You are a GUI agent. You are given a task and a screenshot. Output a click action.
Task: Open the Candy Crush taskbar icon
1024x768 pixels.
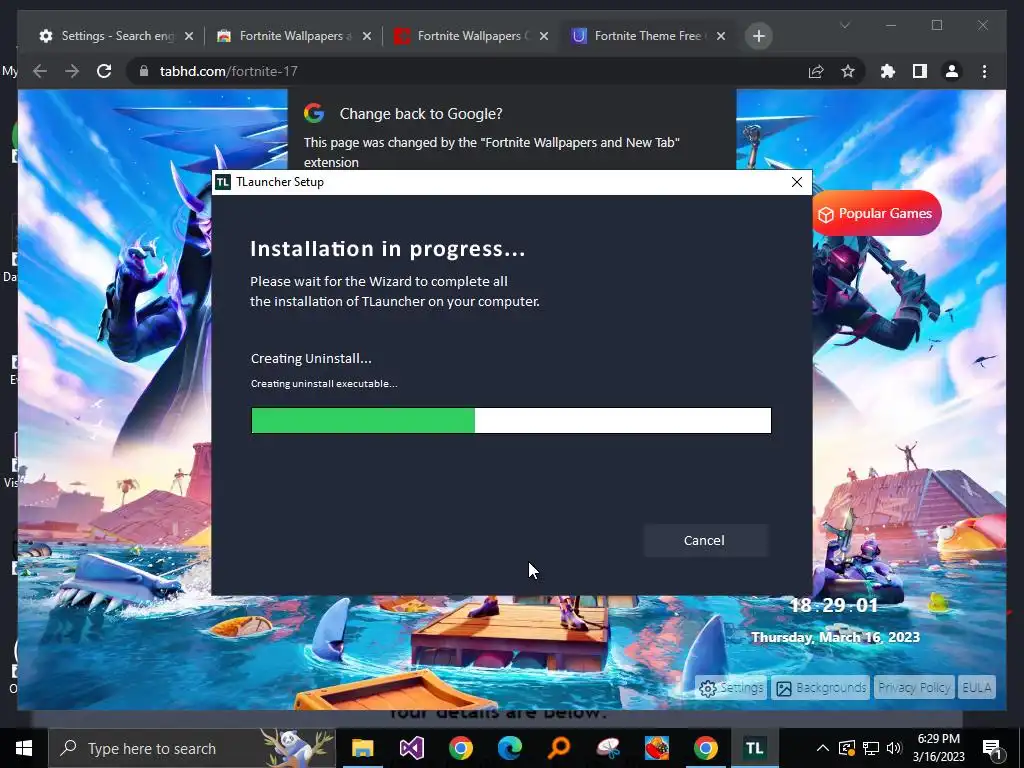coord(656,748)
